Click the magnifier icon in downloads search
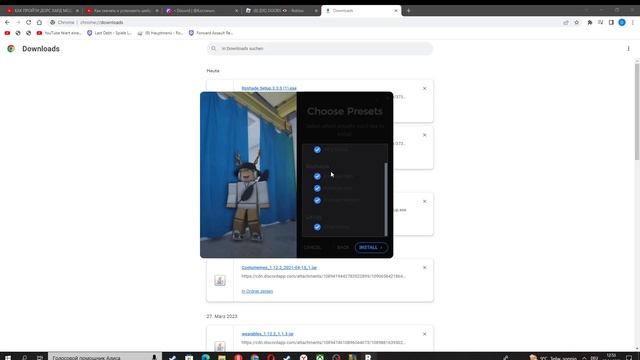The image size is (640, 360). [213, 49]
